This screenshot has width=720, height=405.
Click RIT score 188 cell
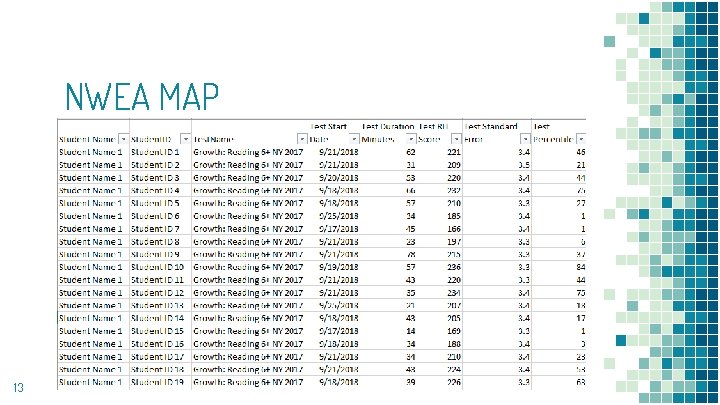[x=454, y=344]
